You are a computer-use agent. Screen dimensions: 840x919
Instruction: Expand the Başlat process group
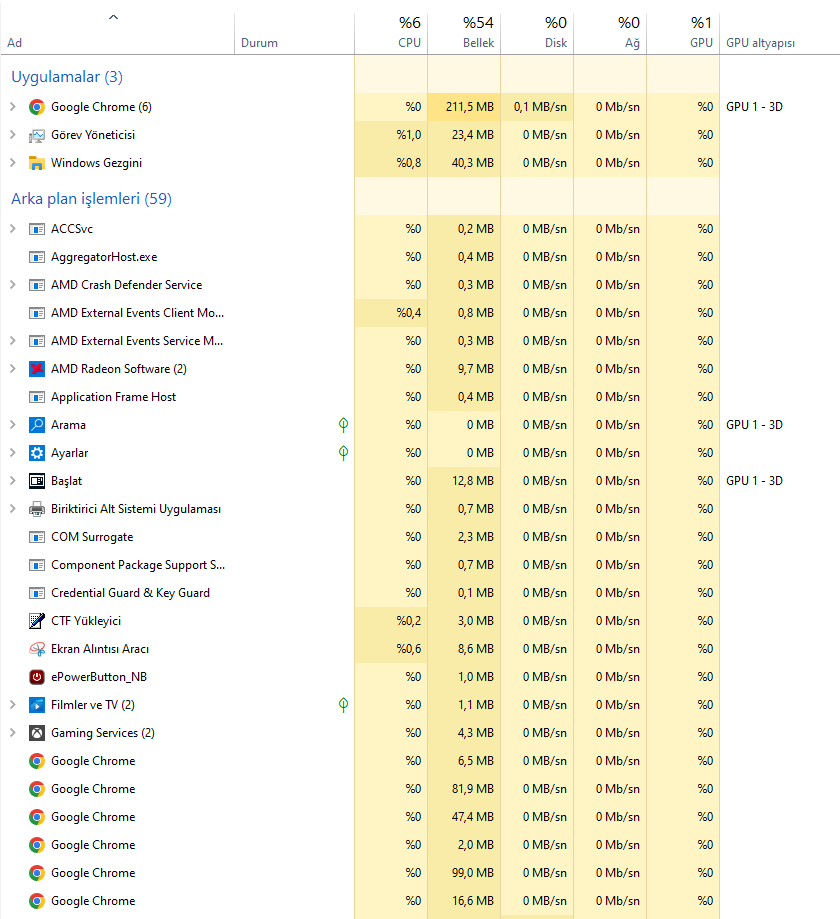point(12,481)
